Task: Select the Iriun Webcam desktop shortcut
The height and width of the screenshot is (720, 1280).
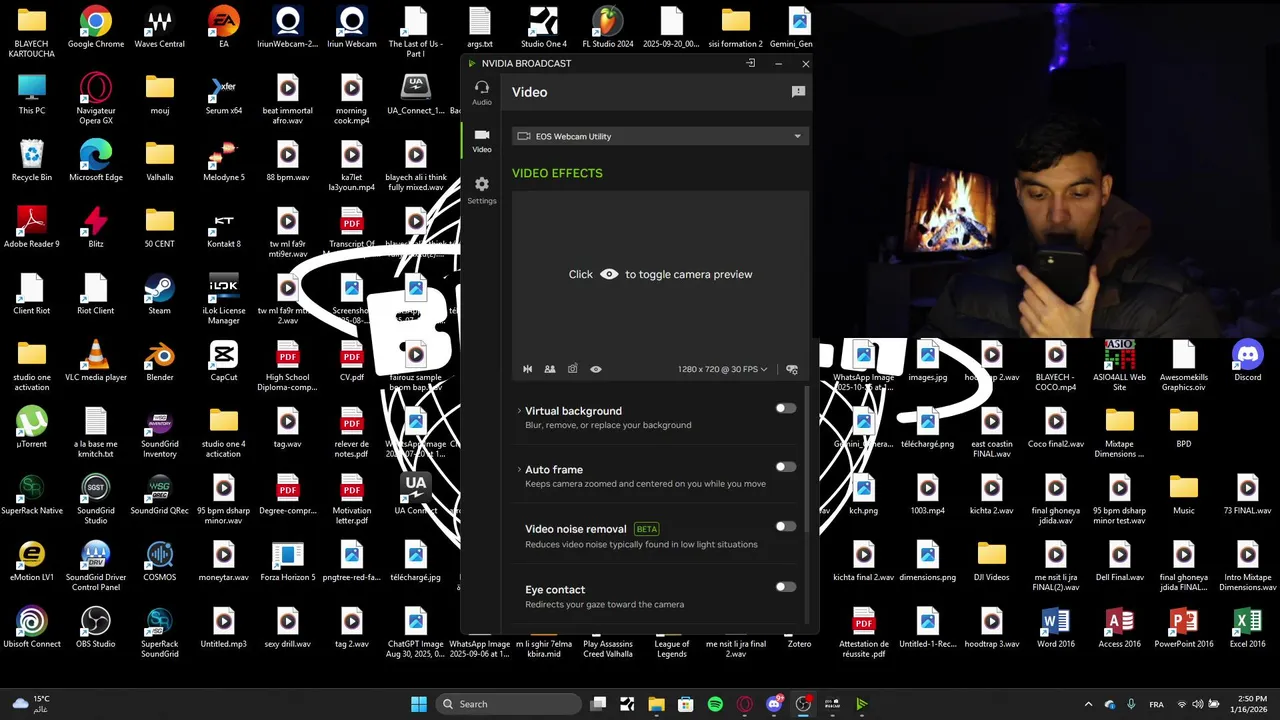Action: click(352, 28)
